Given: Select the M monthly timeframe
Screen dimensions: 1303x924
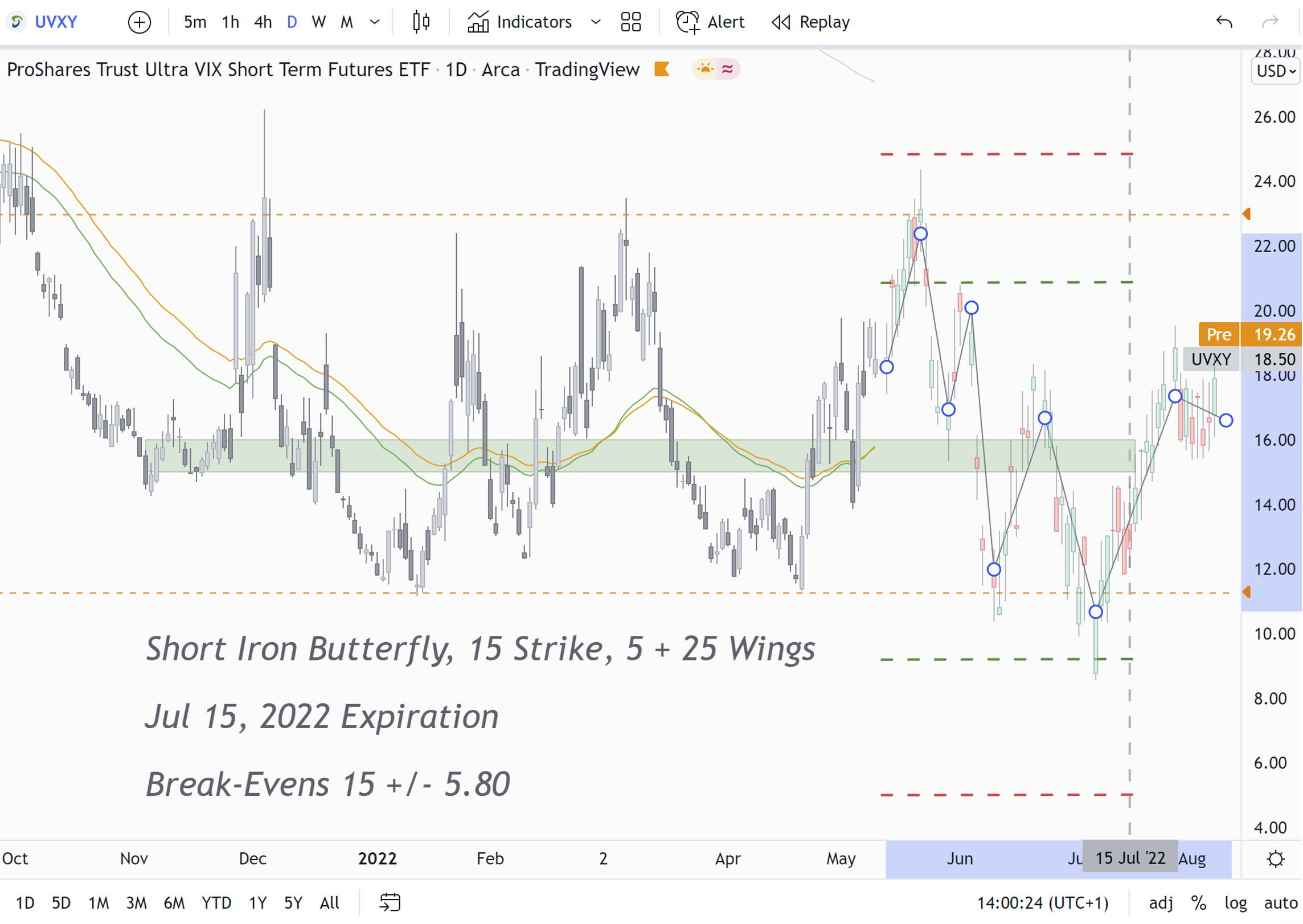Looking at the screenshot, I should pyautogui.click(x=347, y=22).
